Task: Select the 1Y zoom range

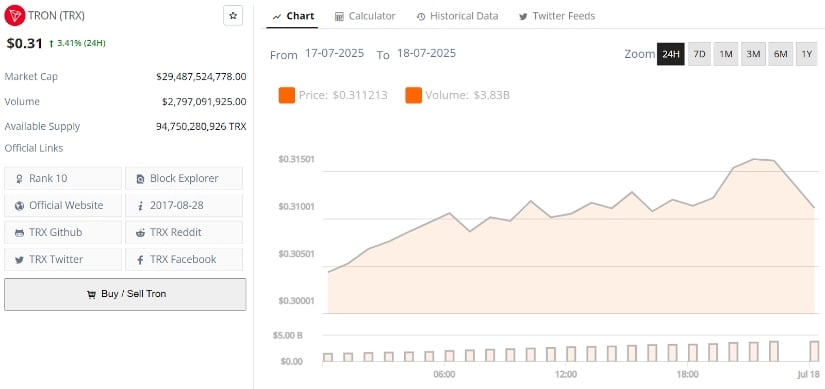Action: coord(807,54)
